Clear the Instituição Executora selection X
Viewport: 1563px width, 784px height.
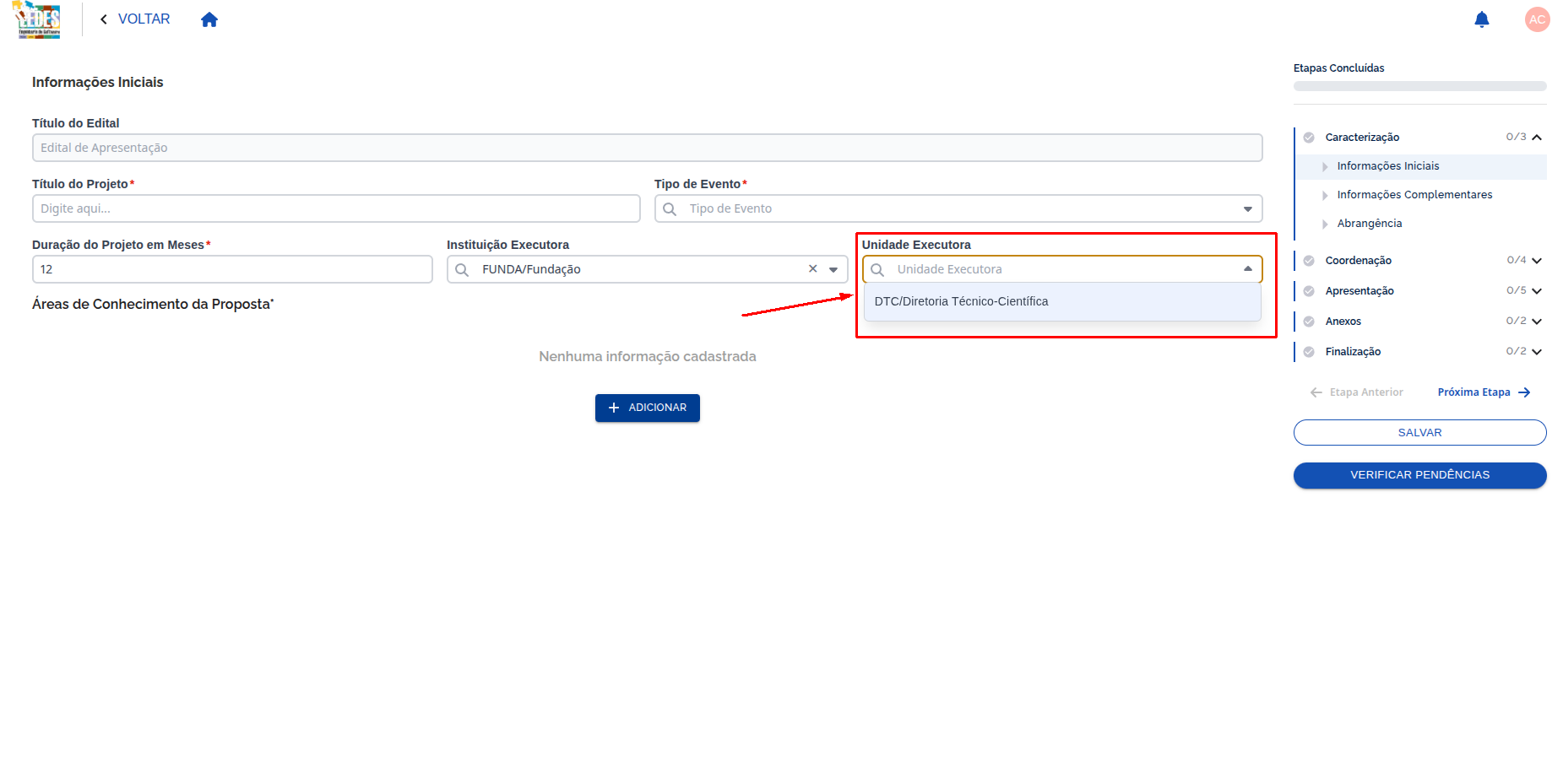point(812,268)
